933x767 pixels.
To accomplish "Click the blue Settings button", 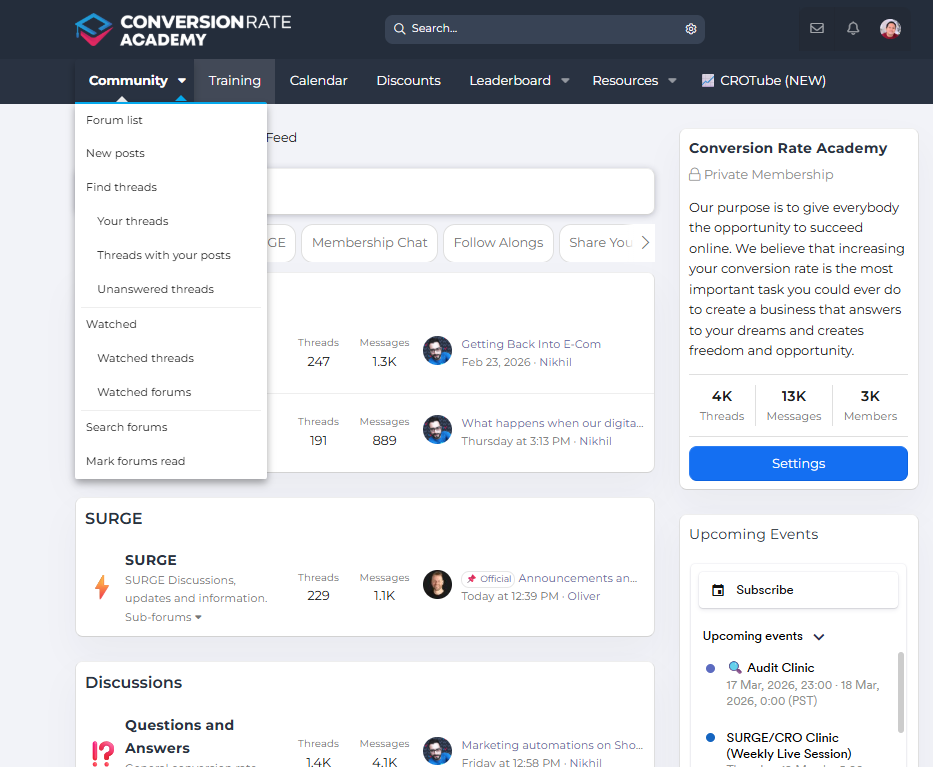I will (798, 464).
